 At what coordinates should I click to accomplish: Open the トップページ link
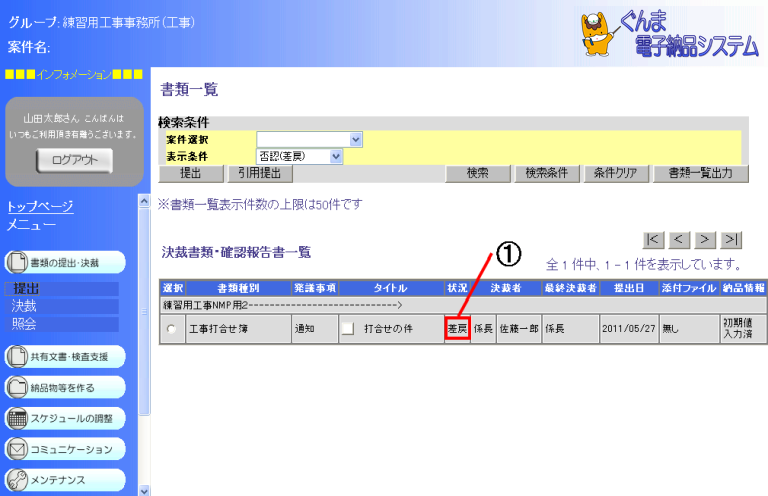(40, 206)
